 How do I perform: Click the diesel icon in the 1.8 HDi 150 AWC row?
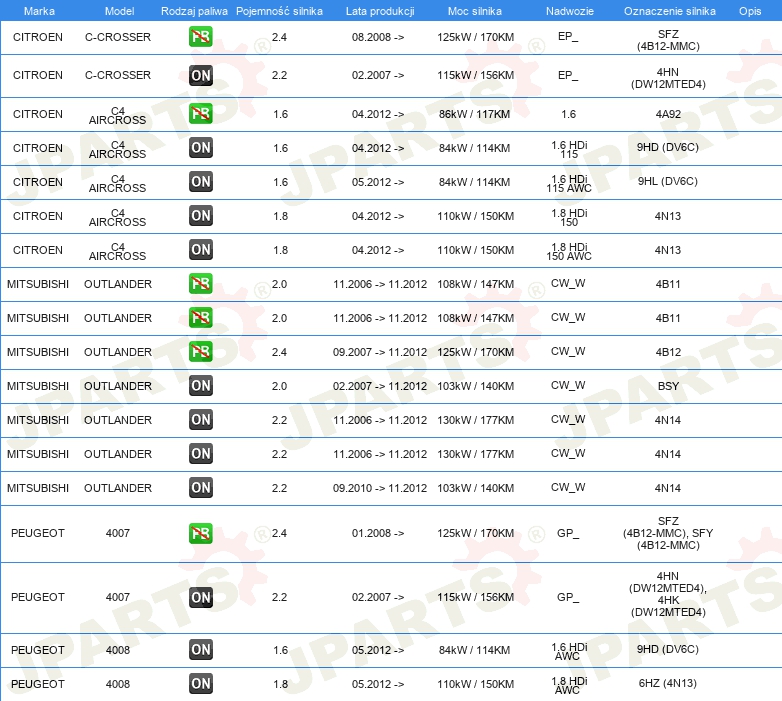tap(201, 250)
